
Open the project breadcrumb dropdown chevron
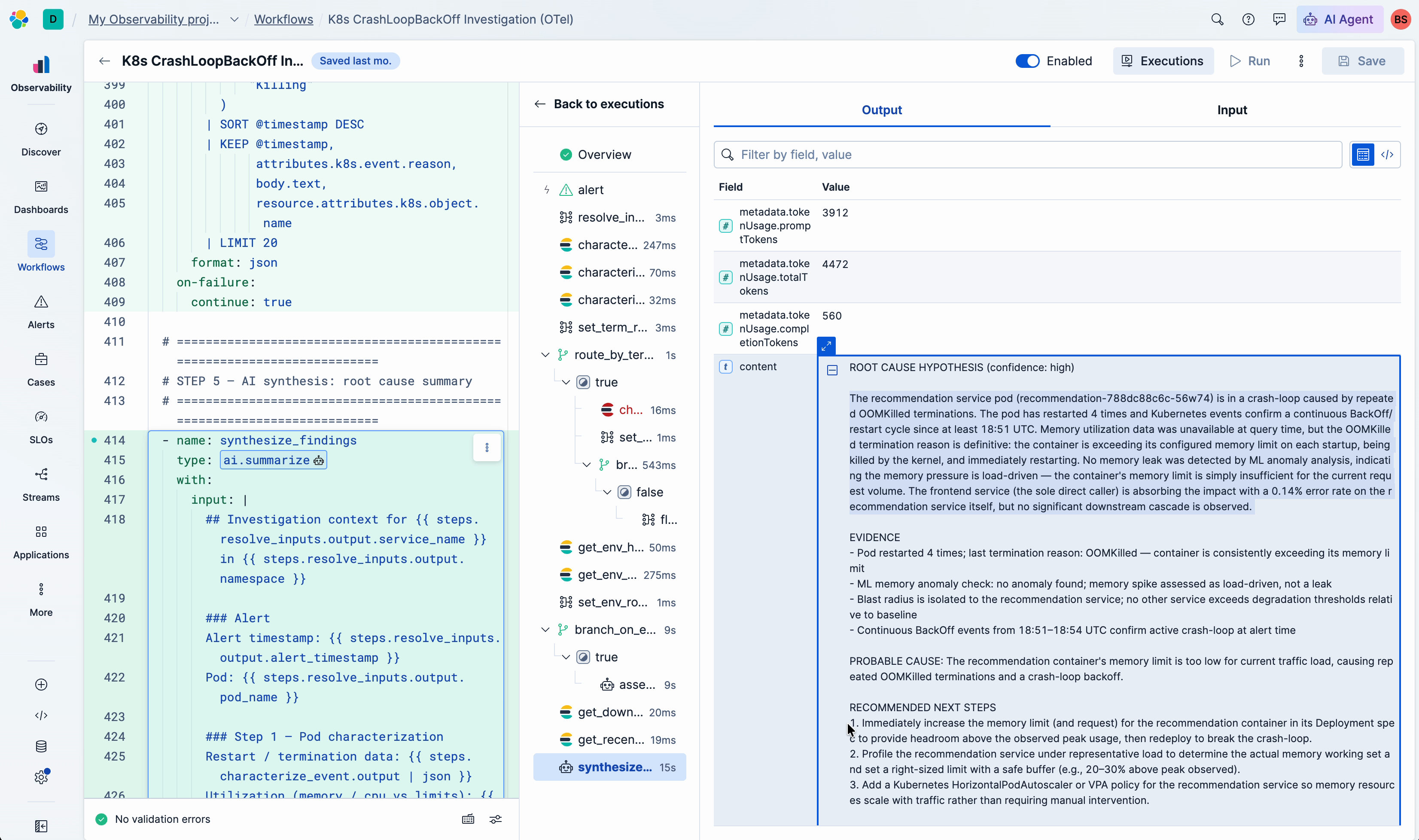click(x=234, y=19)
